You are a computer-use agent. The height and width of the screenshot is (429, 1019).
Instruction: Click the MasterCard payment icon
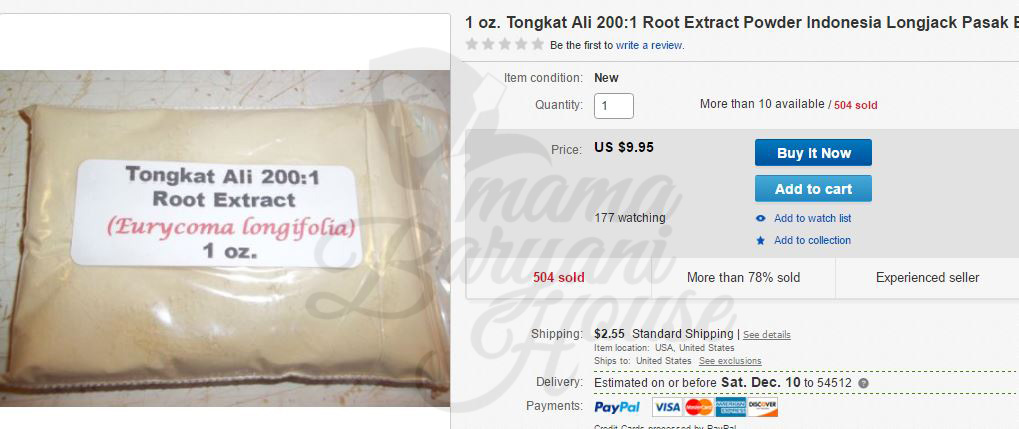pos(699,408)
